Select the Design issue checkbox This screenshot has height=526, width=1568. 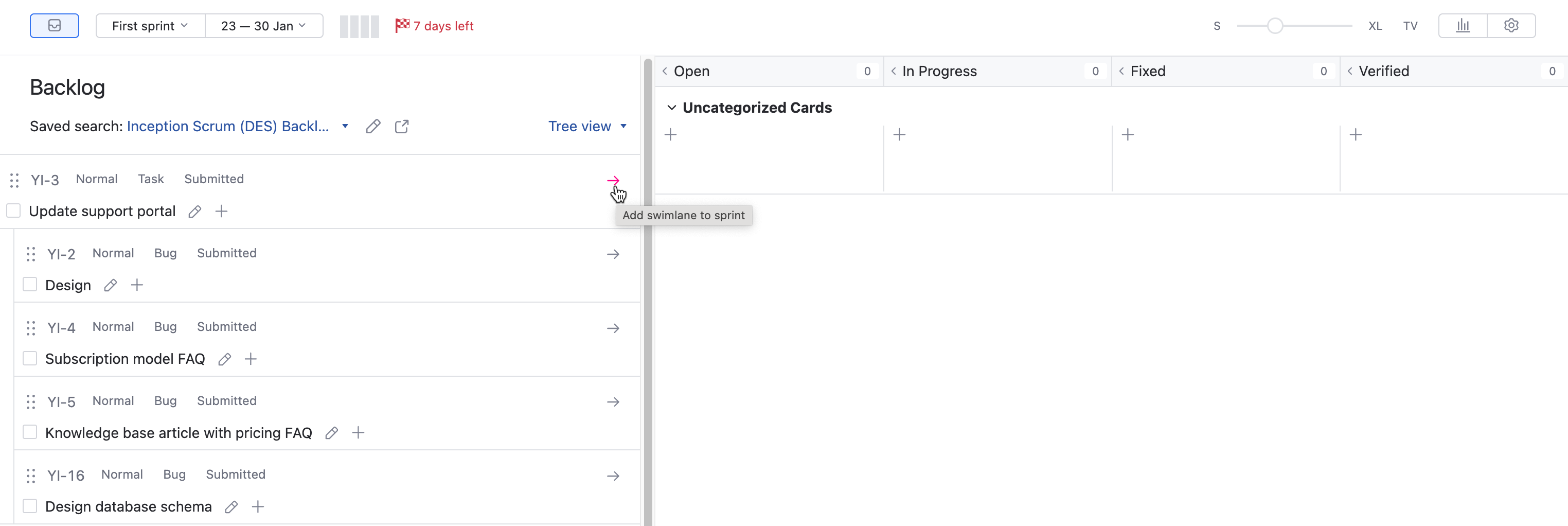click(x=30, y=285)
